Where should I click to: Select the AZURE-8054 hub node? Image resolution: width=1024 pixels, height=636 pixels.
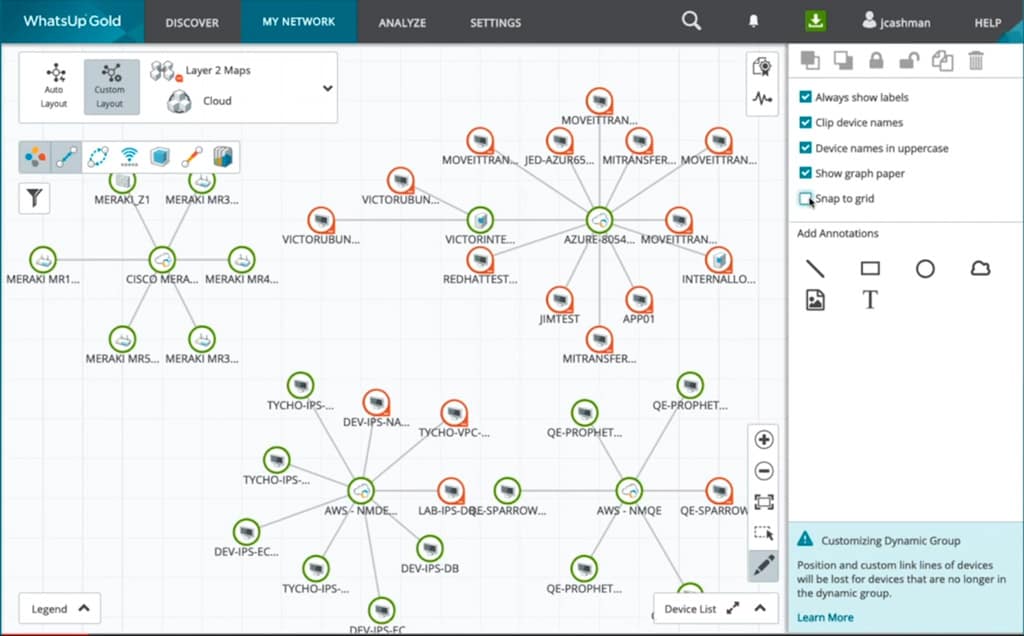[x=599, y=220]
